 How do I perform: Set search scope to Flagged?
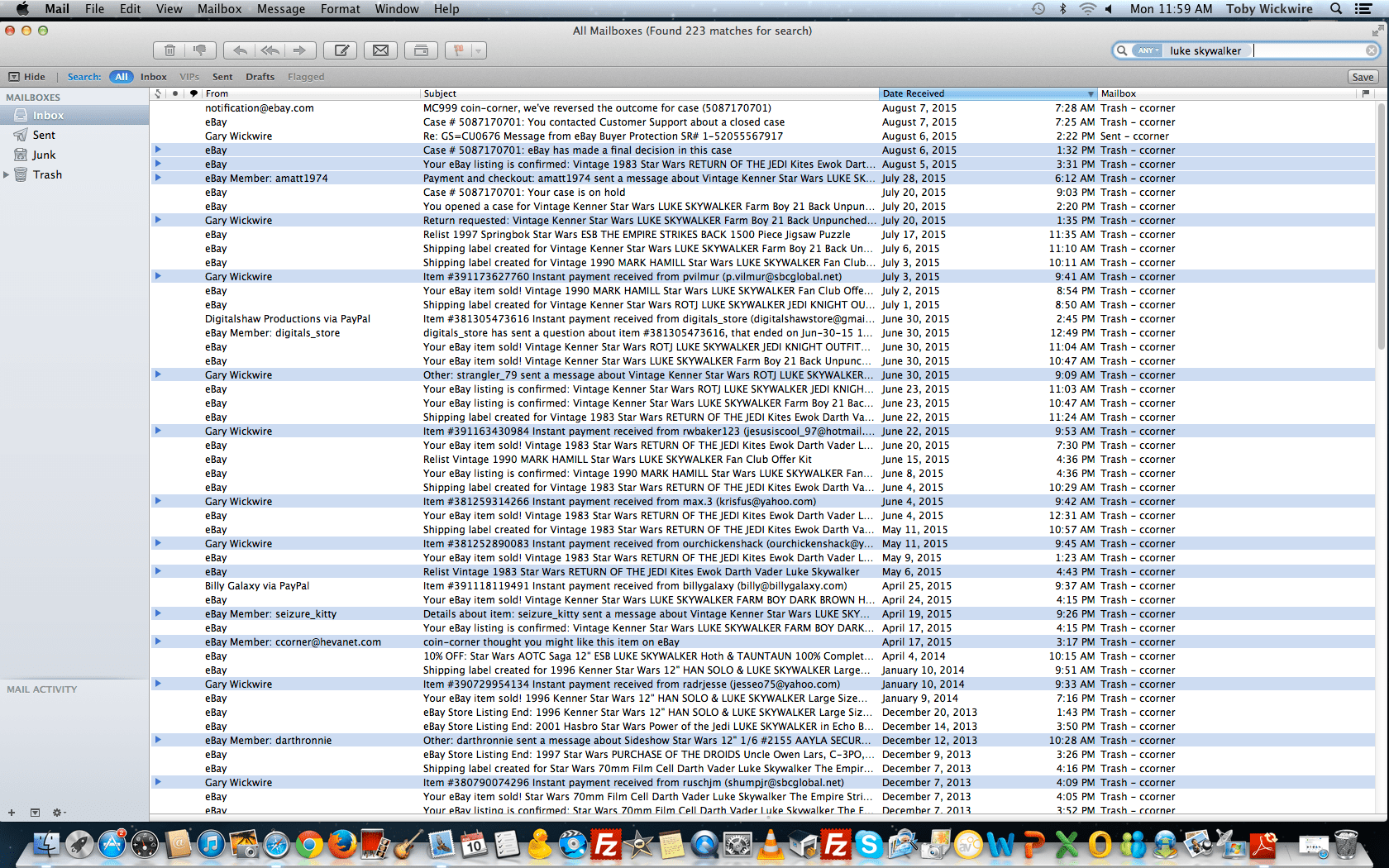pos(306,77)
